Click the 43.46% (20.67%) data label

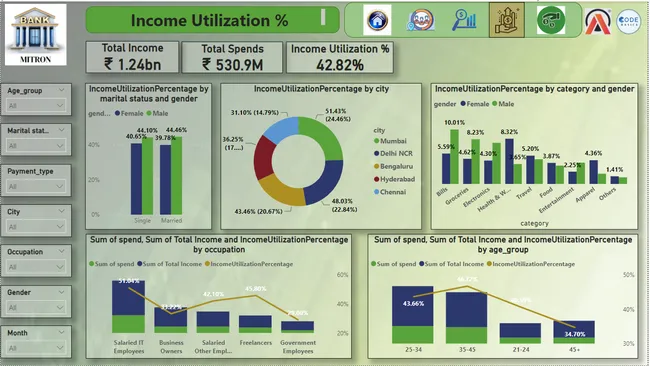[258, 211]
